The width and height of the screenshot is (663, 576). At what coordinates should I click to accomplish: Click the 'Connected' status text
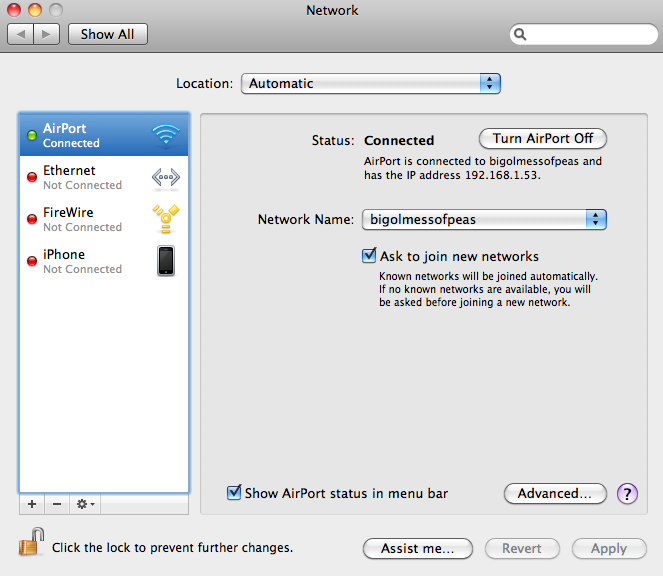(x=399, y=140)
